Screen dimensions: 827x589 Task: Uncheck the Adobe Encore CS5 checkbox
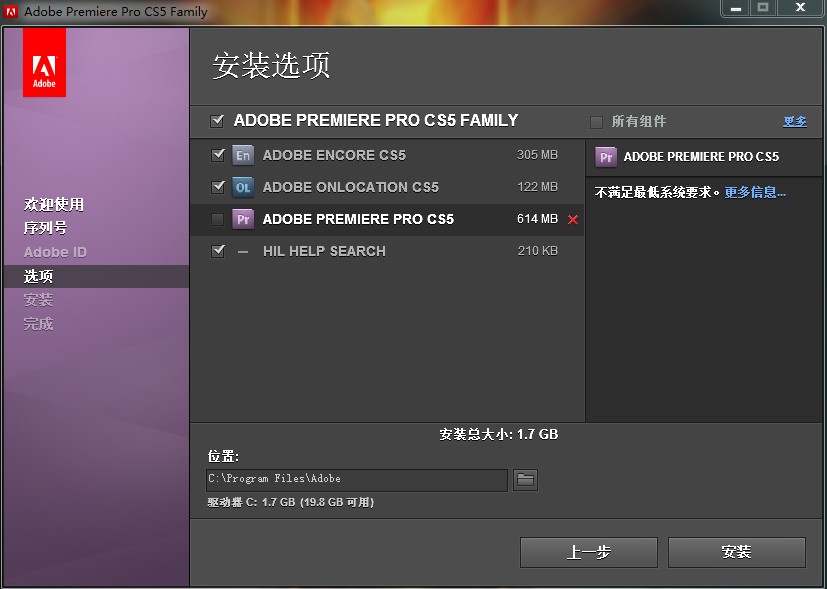point(218,155)
